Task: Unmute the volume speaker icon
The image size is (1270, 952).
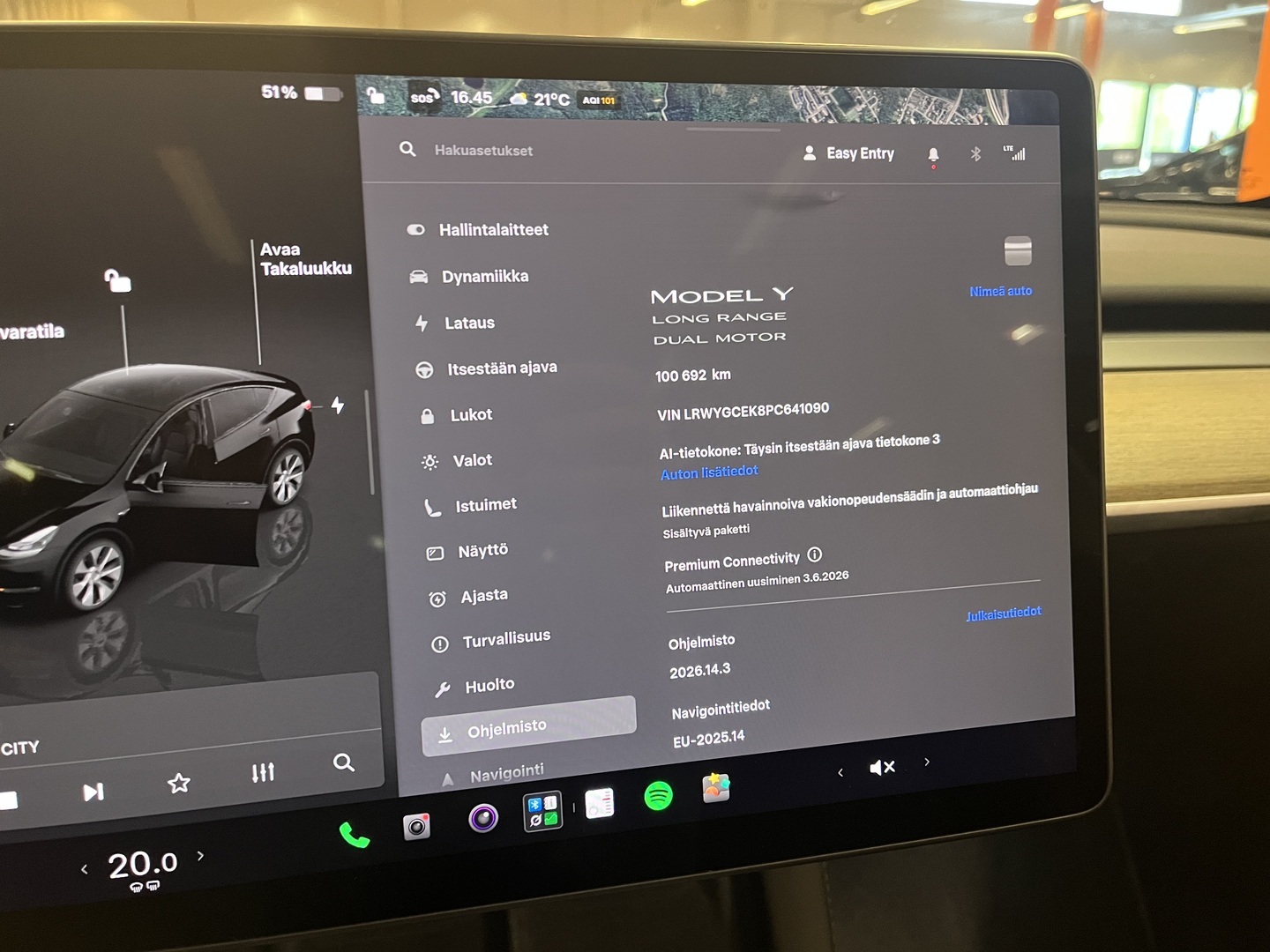Action: tap(882, 768)
